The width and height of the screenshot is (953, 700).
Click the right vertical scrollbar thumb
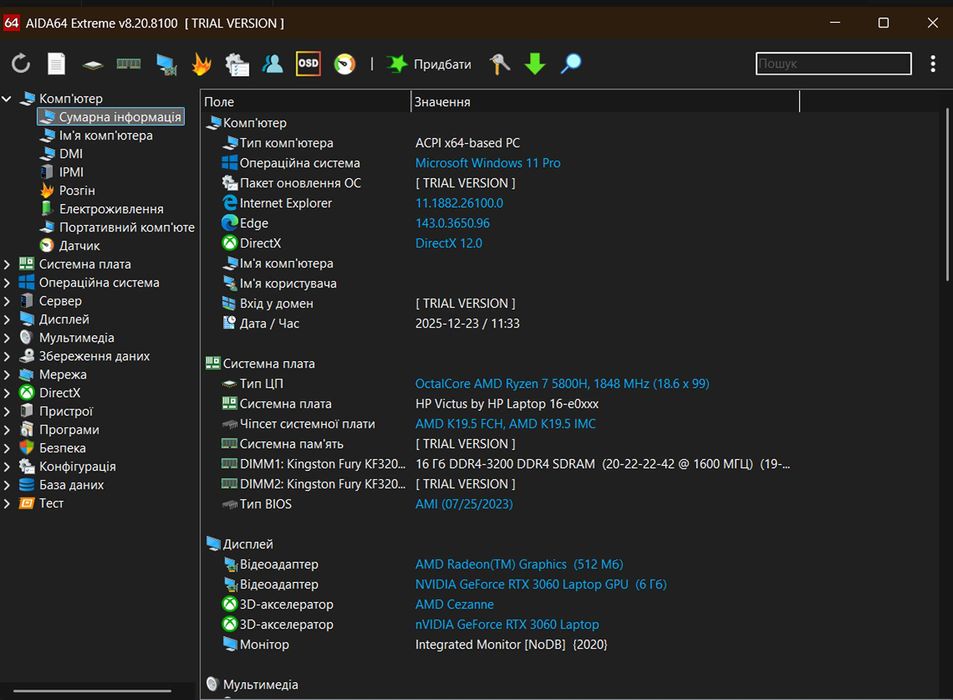[946, 194]
